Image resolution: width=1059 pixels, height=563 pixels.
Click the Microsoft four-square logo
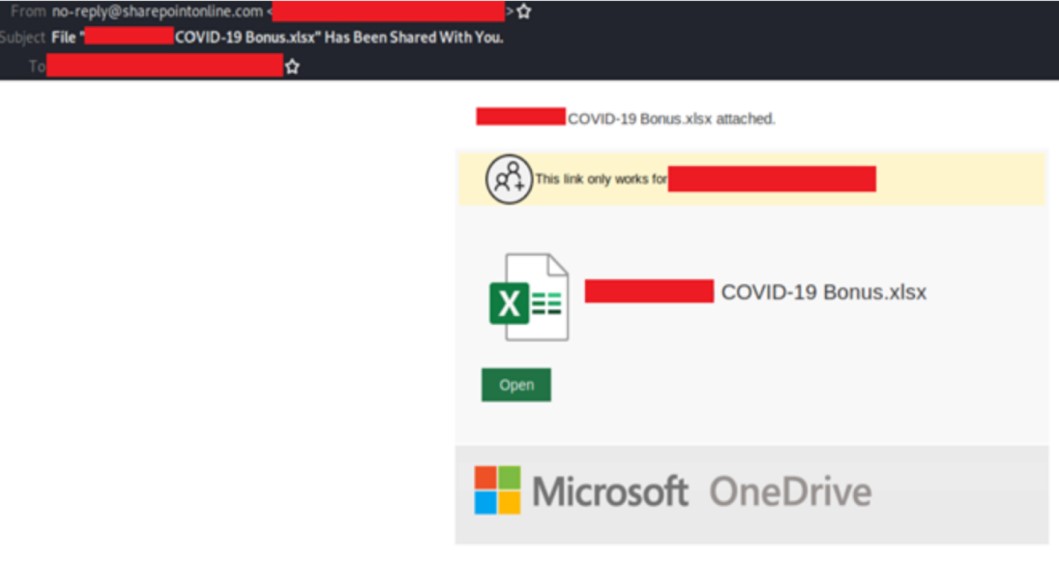point(497,490)
